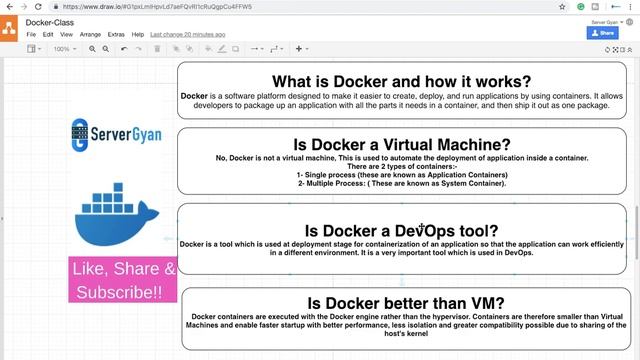Click the language globe icon
The image size is (640, 360).
[x=630, y=22]
